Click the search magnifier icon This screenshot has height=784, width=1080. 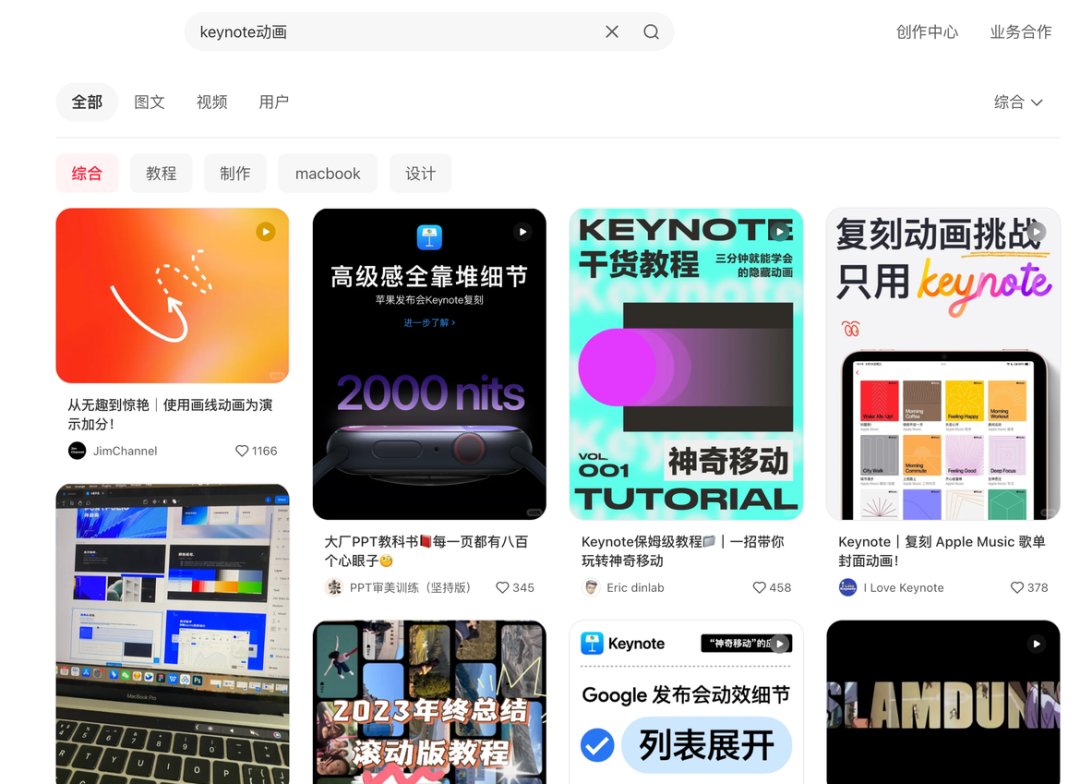[x=651, y=31]
